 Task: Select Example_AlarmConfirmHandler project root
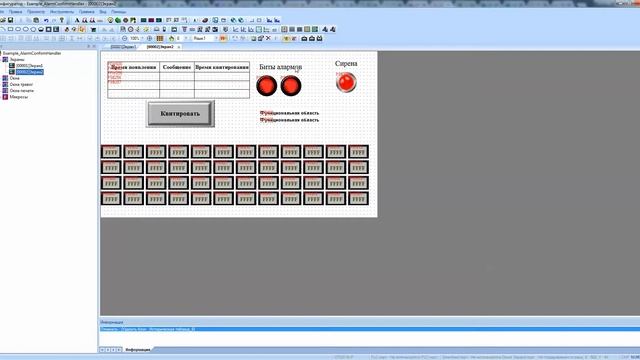click(32, 53)
